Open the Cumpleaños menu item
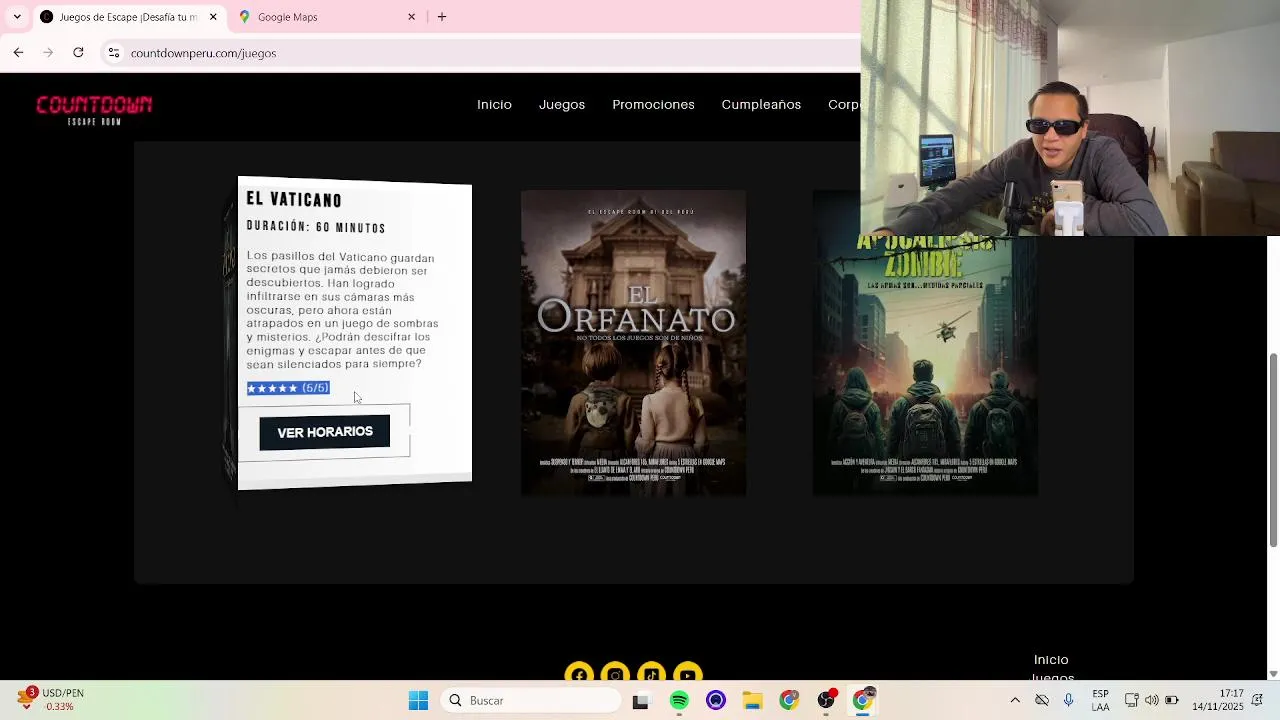The height and width of the screenshot is (720, 1280). coord(761,105)
